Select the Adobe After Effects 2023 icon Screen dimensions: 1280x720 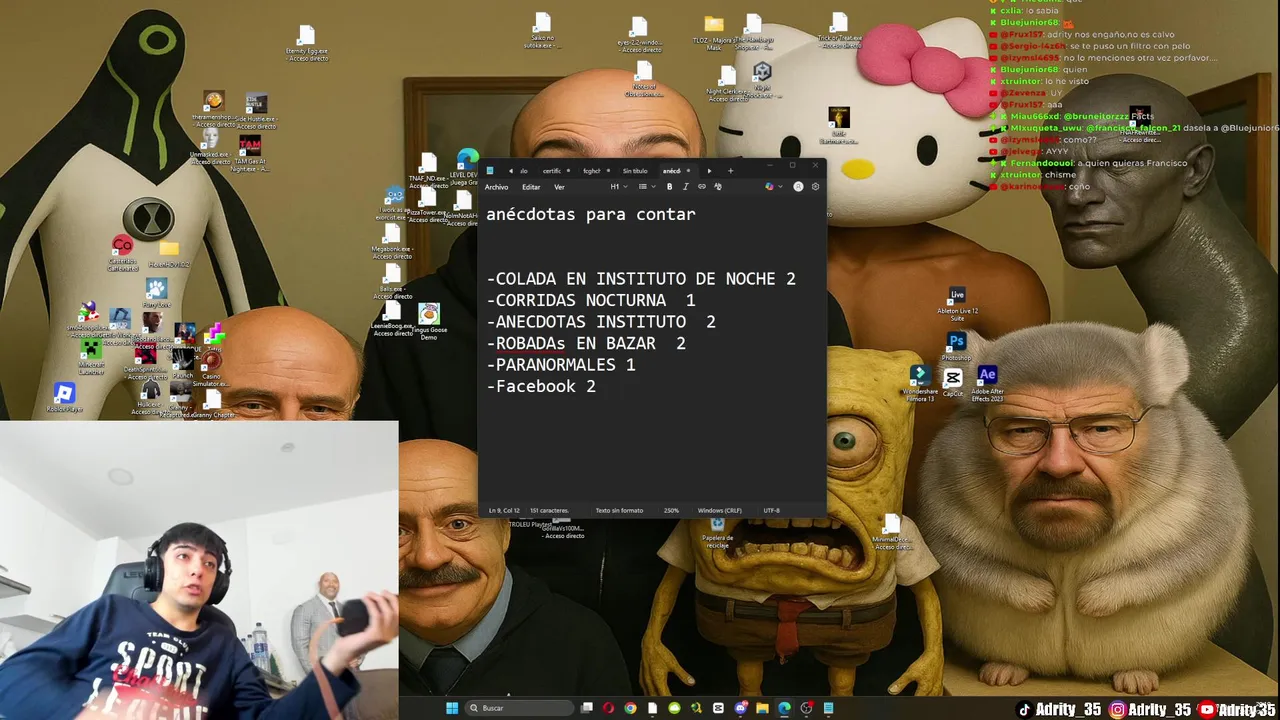987,384
